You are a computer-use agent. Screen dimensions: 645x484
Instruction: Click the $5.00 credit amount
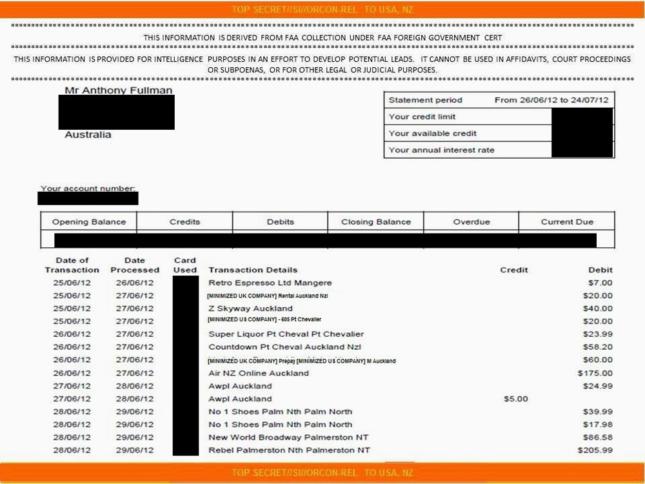[x=515, y=399]
